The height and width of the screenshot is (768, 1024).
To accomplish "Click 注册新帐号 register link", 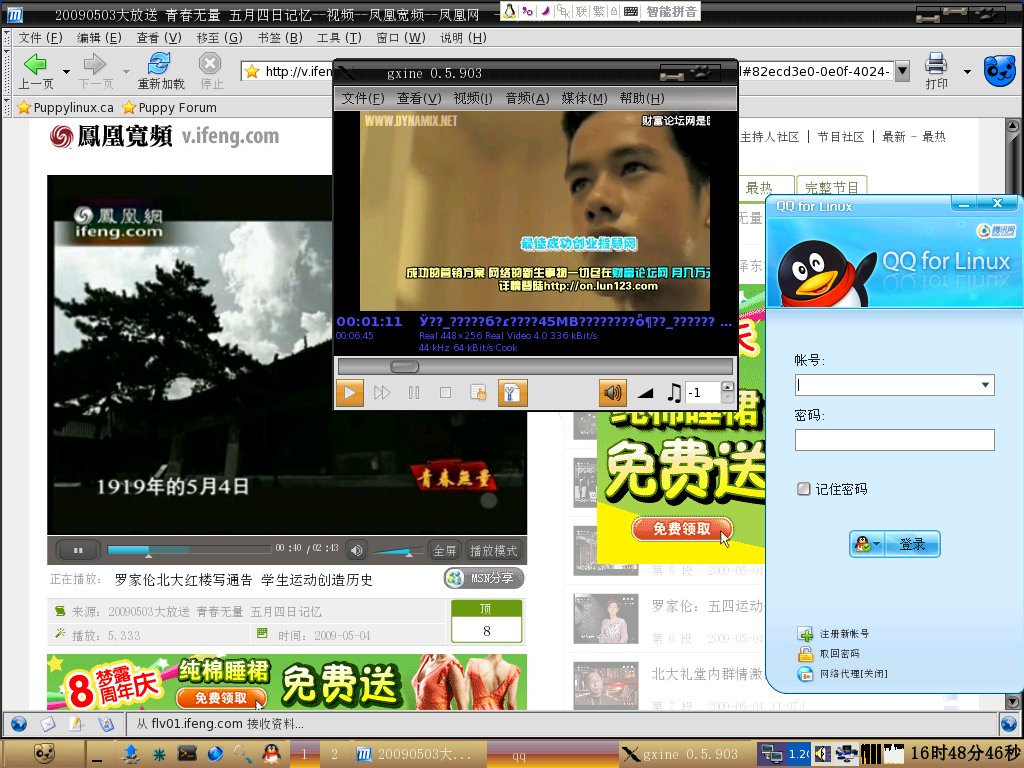I will (x=844, y=633).
